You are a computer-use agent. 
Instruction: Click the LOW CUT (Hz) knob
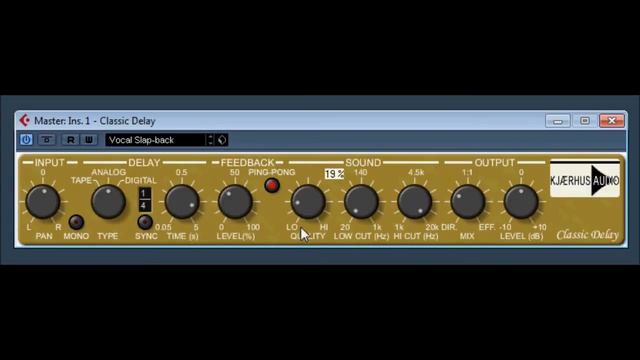tap(361, 202)
